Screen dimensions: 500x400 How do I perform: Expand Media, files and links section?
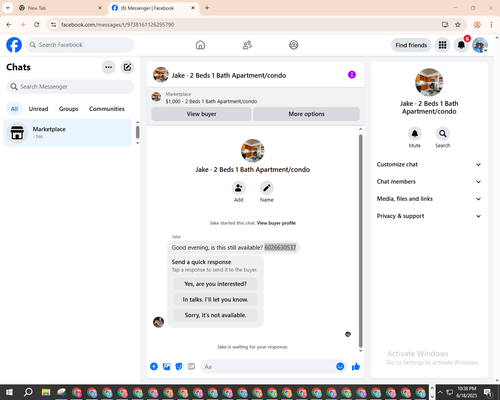(429, 199)
